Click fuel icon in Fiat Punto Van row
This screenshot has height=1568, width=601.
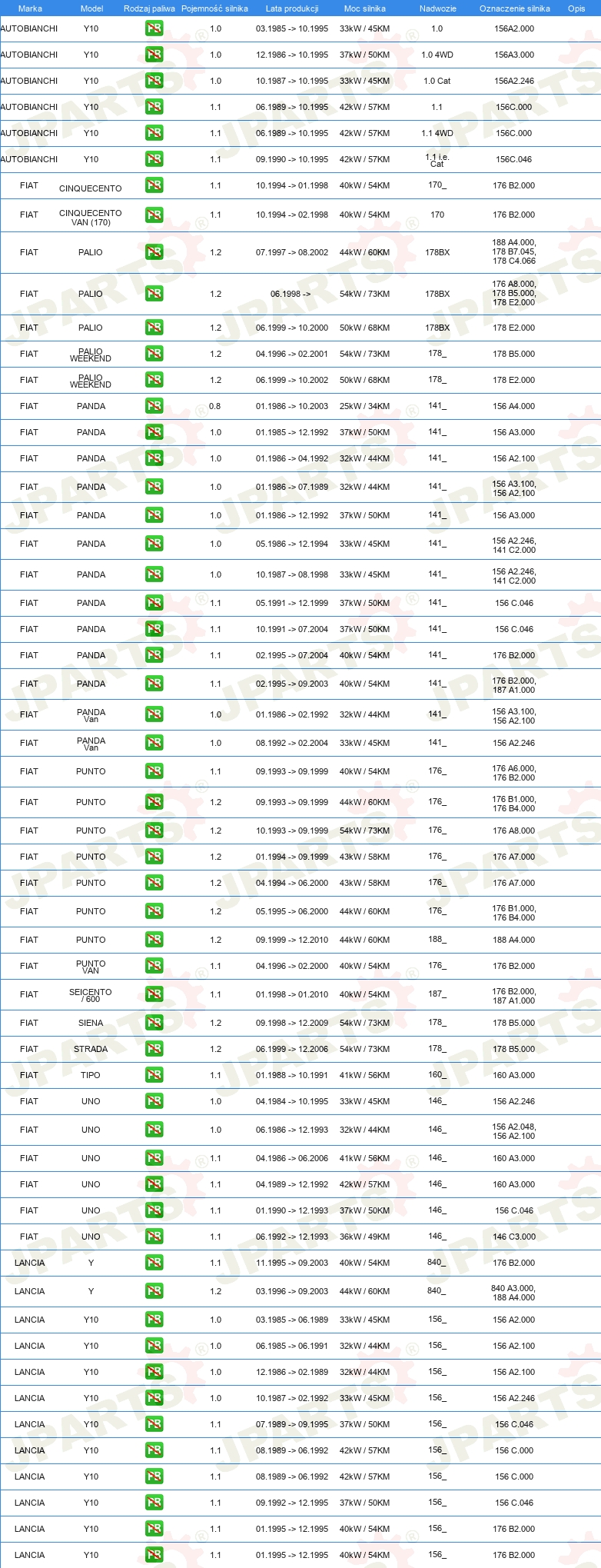point(154,966)
